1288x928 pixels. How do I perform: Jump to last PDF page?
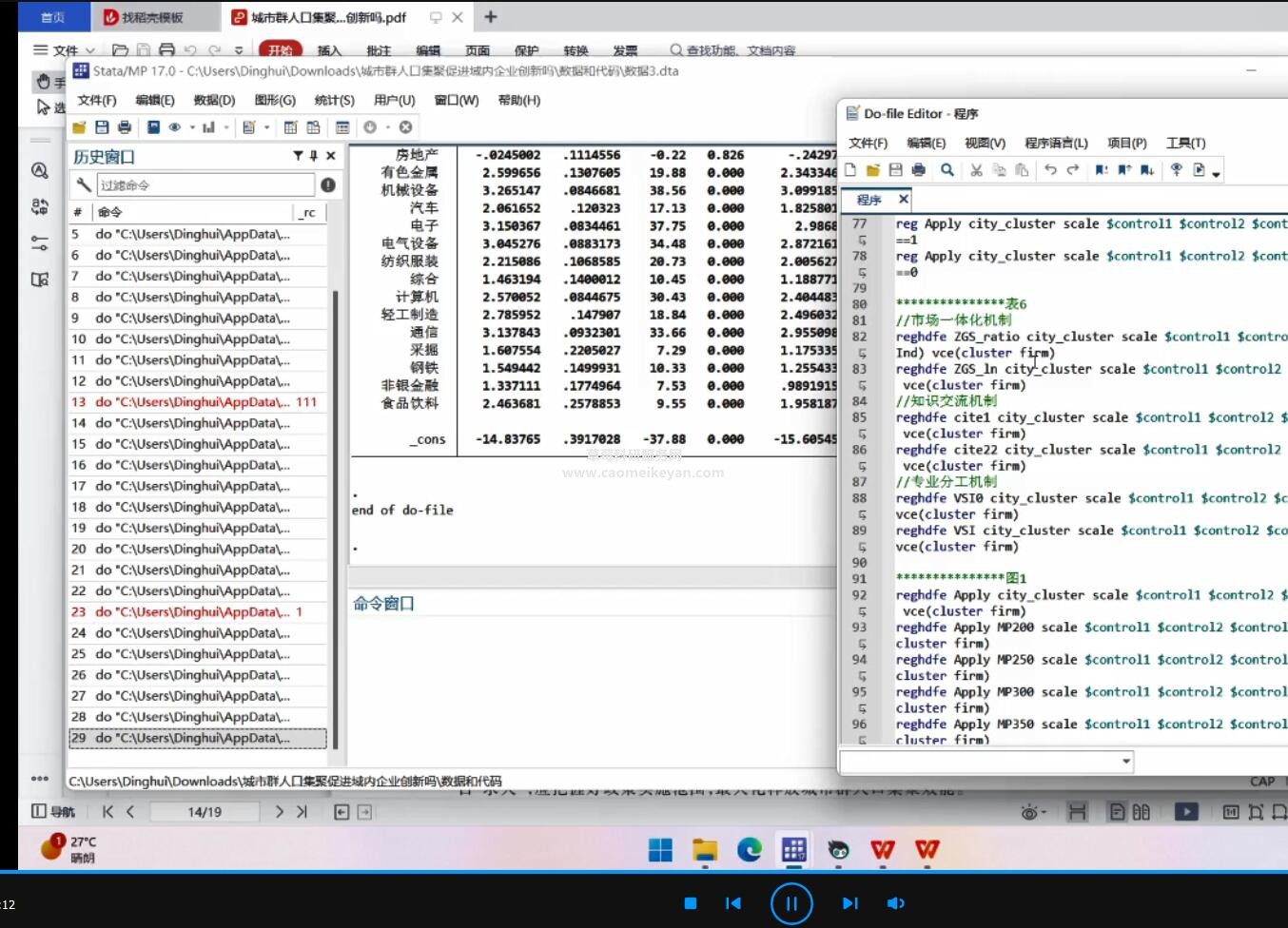pos(302,812)
